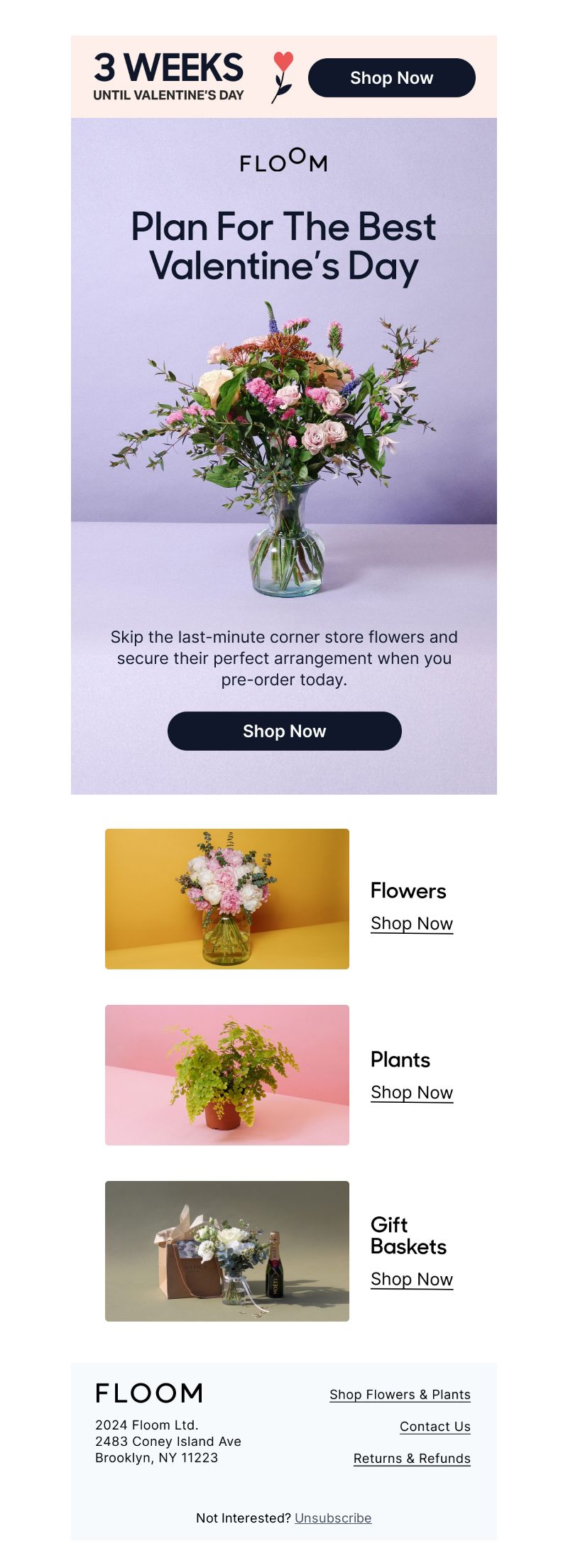Click the Unsubscribe link
The image size is (568, 1568).
click(x=333, y=1518)
